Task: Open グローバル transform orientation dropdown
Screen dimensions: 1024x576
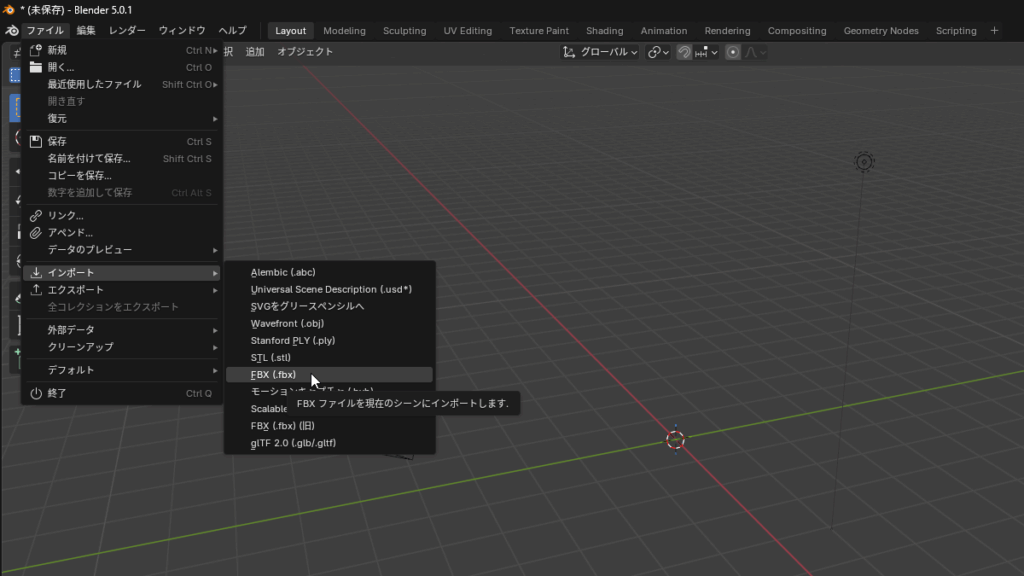Action: pyautogui.click(x=600, y=52)
